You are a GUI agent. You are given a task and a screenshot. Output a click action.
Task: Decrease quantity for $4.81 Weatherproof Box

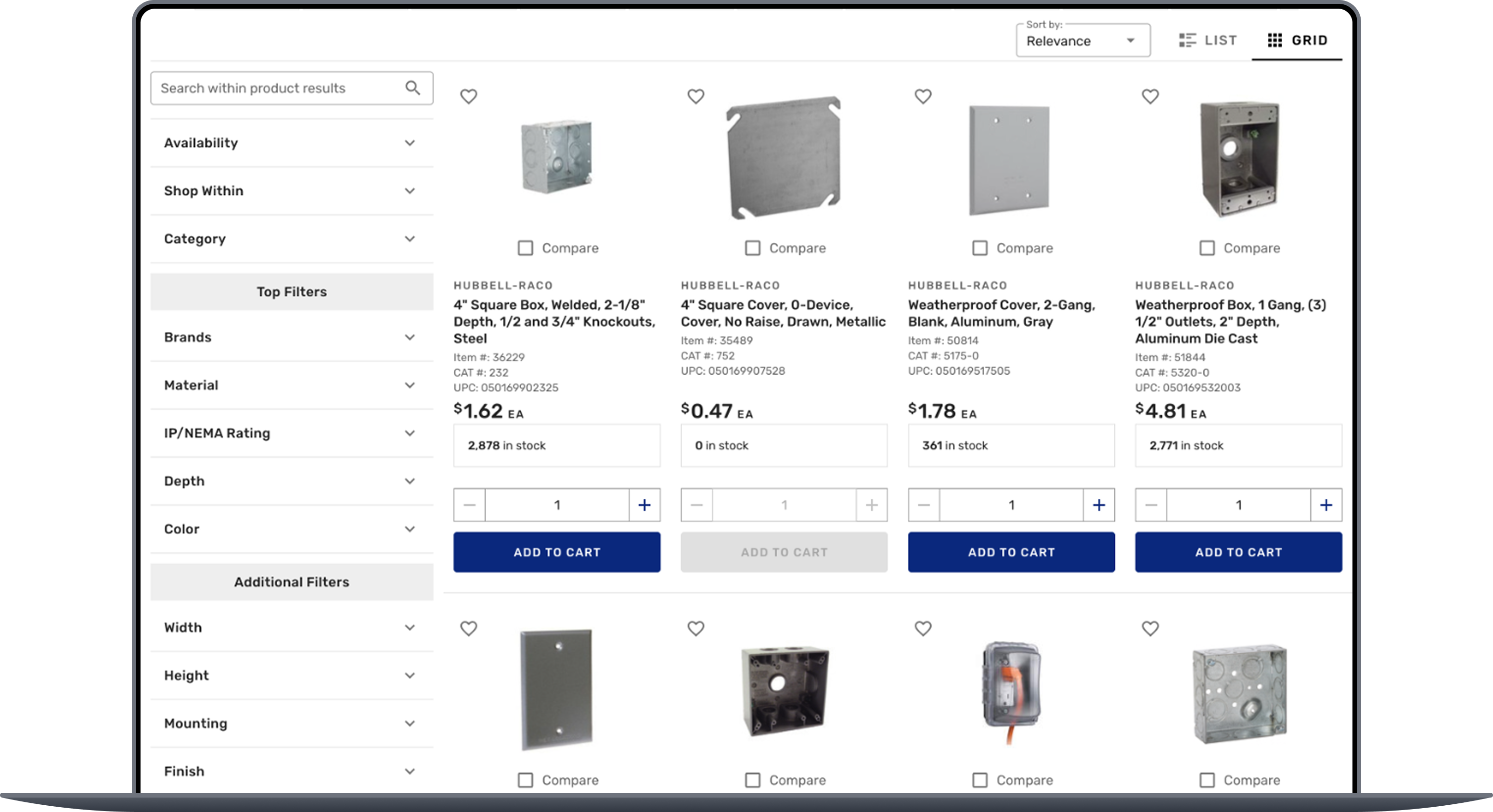(1151, 505)
